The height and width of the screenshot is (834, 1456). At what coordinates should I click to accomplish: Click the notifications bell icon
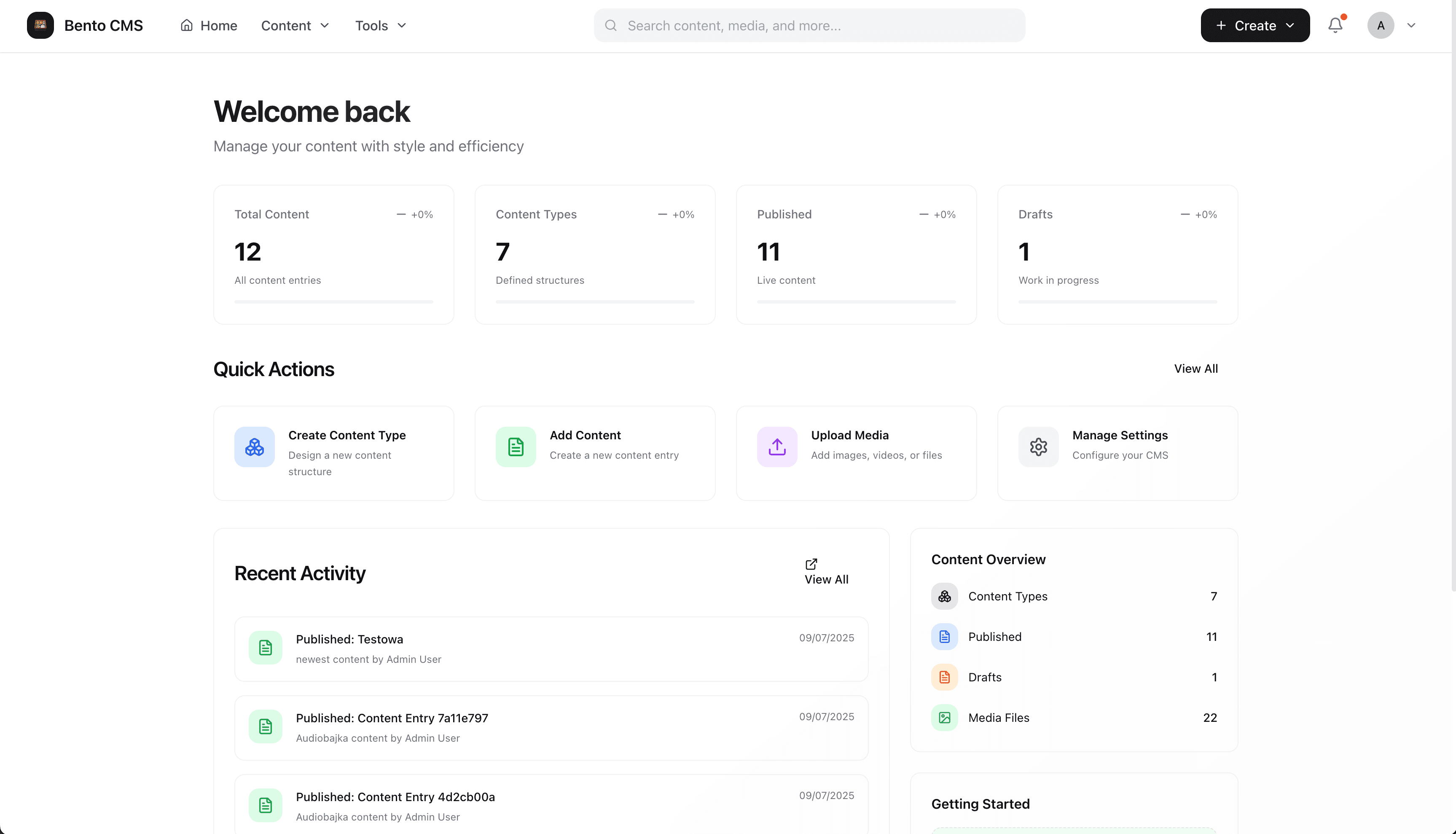point(1335,25)
